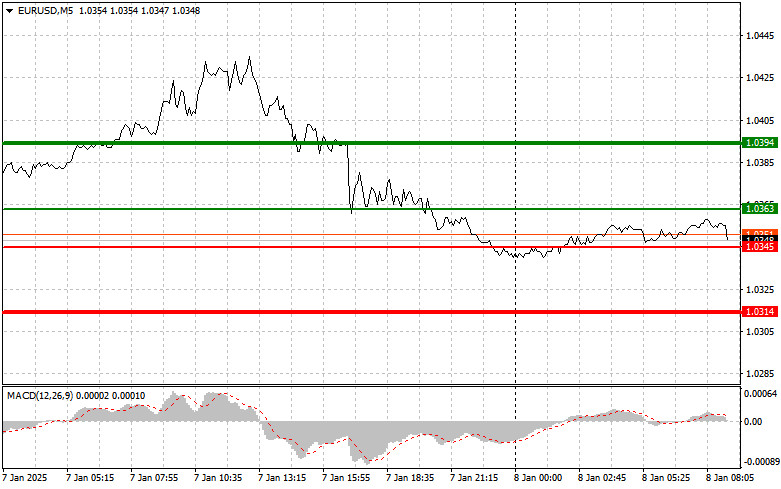Click the red 1.0314 price tag
The width and height of the screenshot is (781, 489).
(759, 312)
